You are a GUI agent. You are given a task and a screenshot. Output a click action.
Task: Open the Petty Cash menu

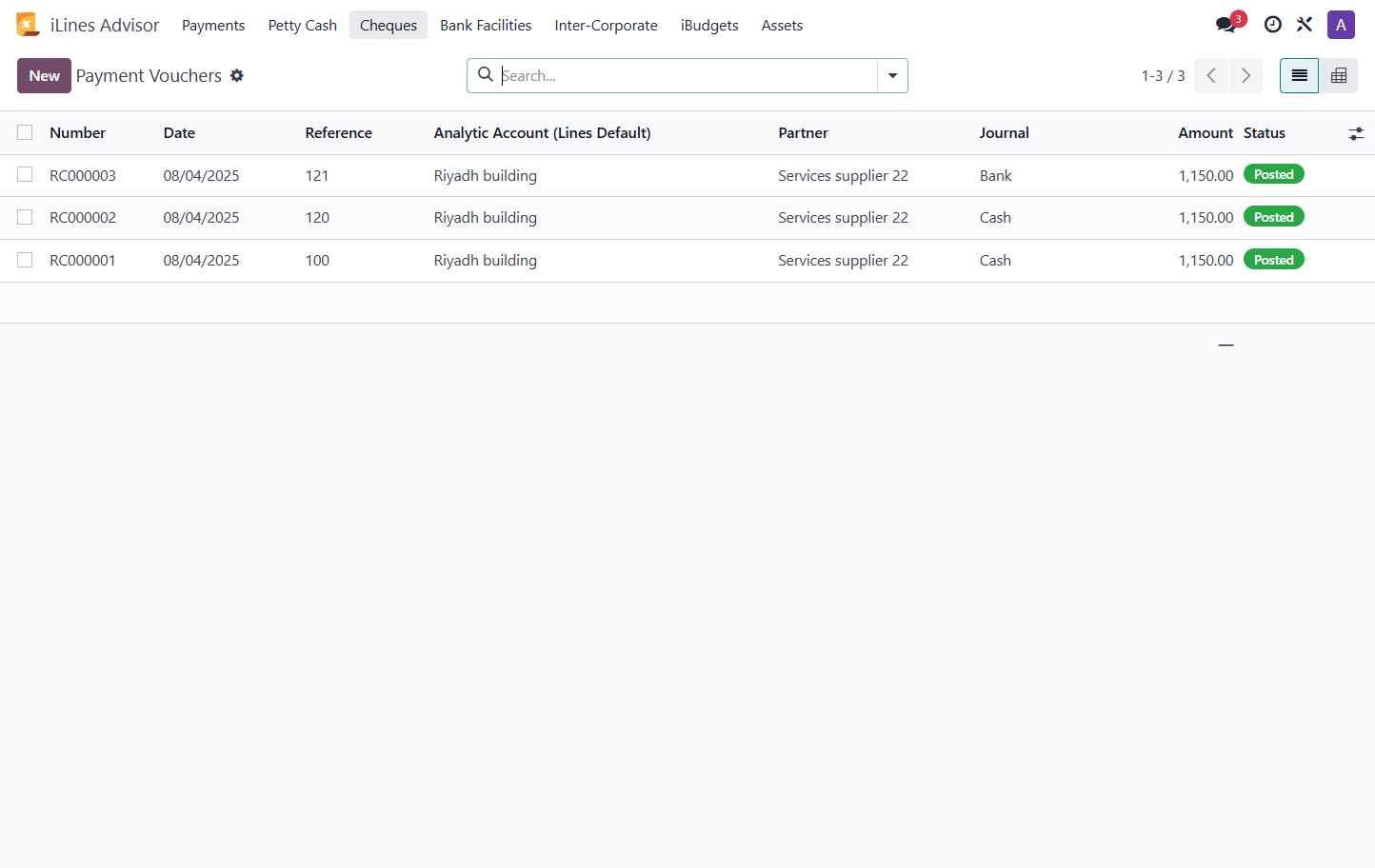click(x=303, y=25)
